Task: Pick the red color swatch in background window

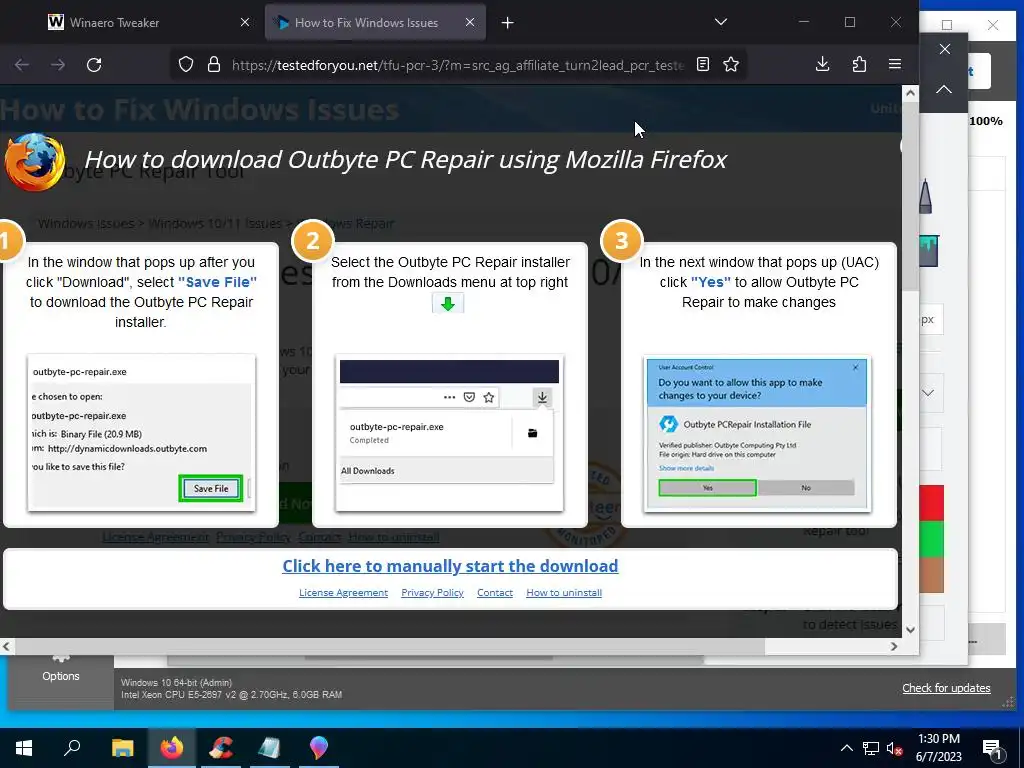Action: 931,503
